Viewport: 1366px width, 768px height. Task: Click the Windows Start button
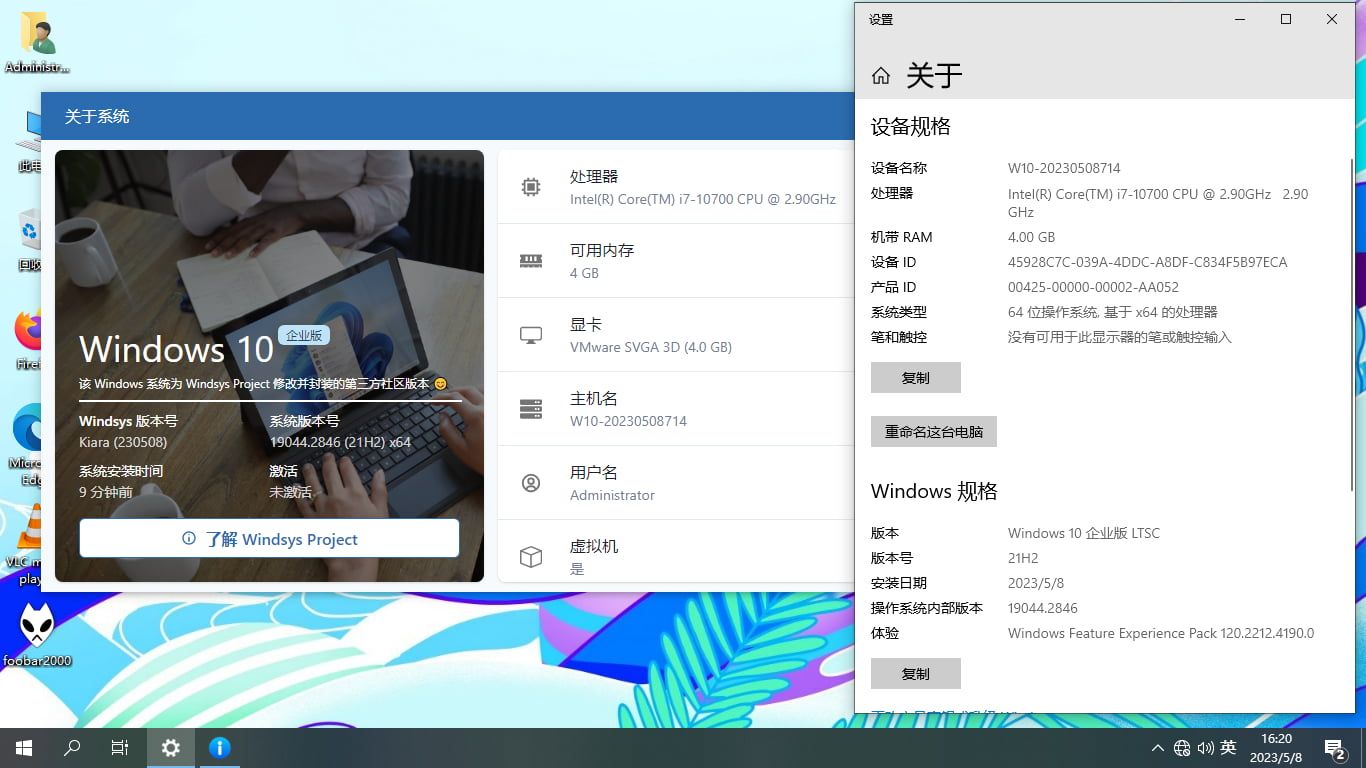coord(24,747)
